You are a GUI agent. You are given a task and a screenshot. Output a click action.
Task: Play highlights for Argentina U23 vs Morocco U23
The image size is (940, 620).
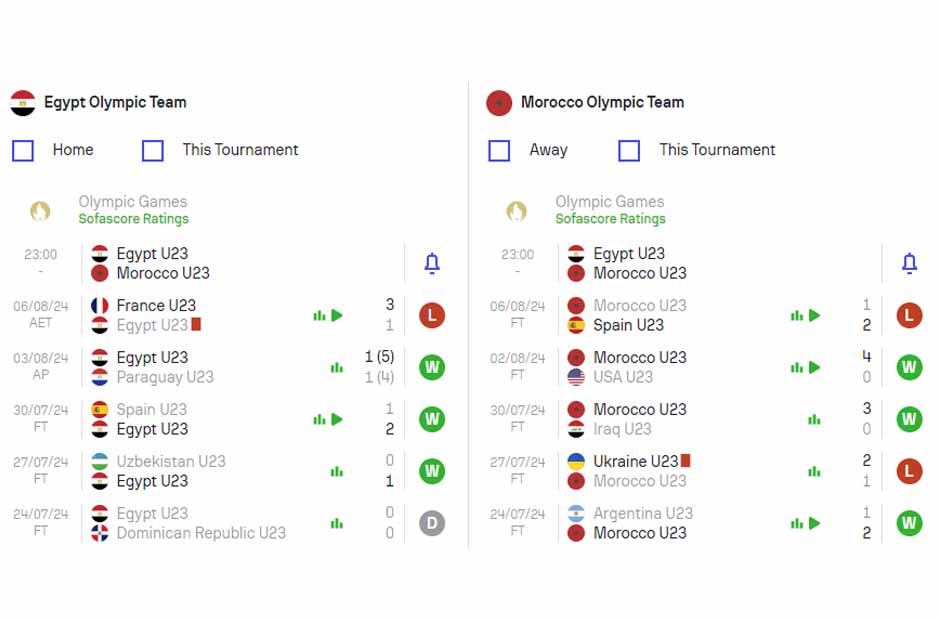point(814,523)
